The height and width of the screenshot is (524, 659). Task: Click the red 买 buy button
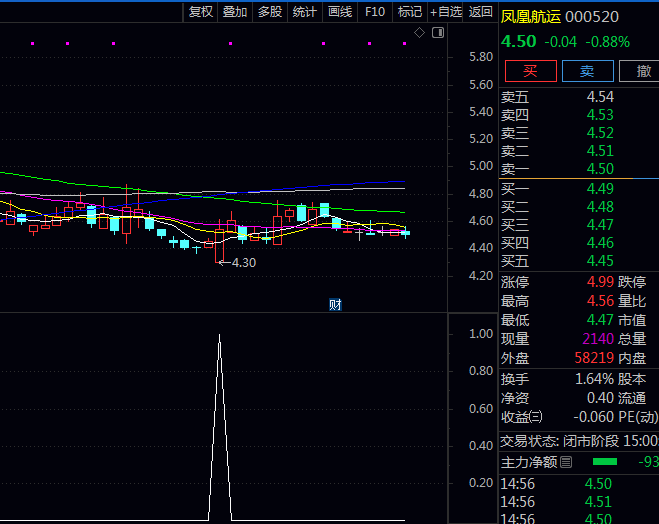coord(530,71)
